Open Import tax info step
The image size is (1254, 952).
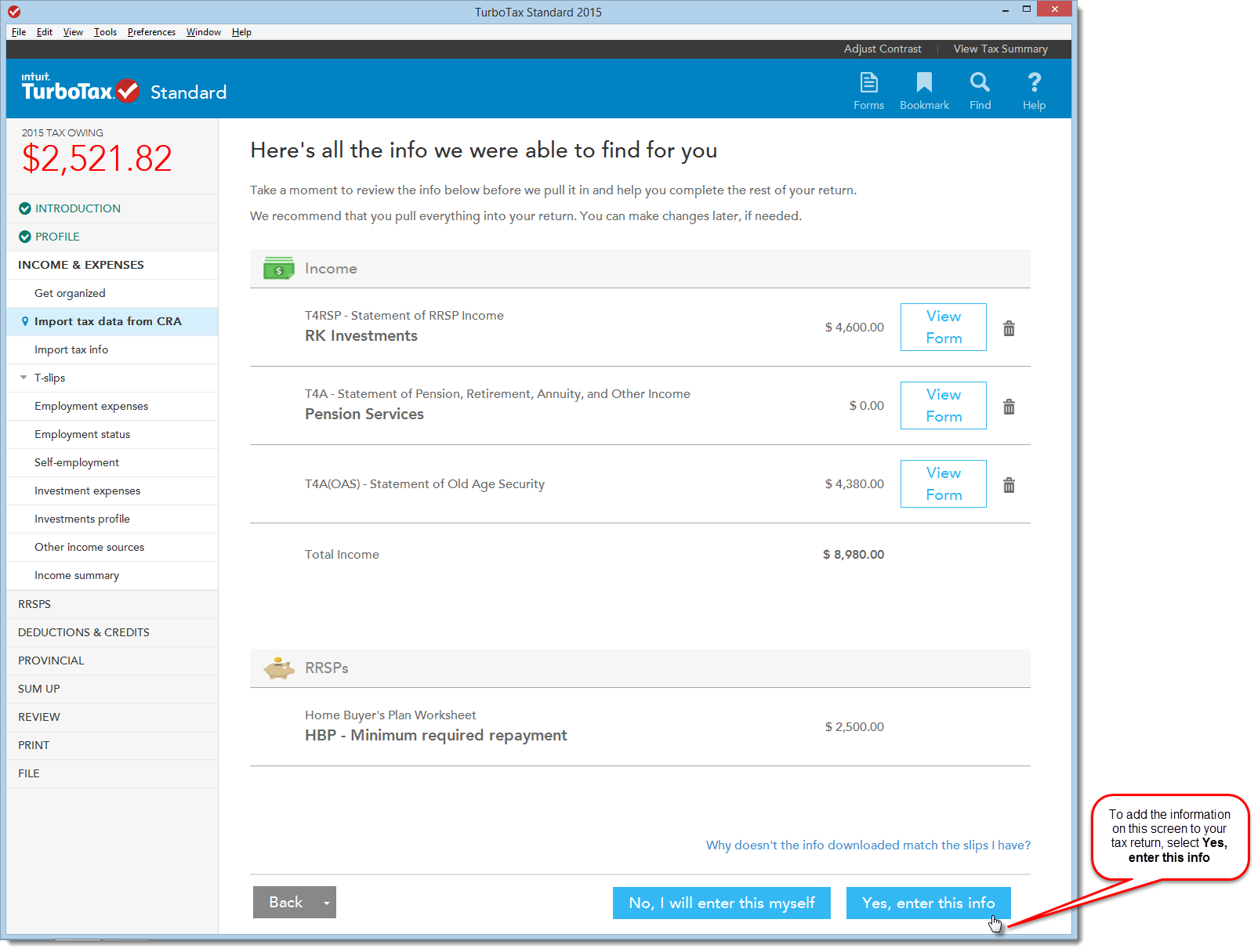pos(112,349)
